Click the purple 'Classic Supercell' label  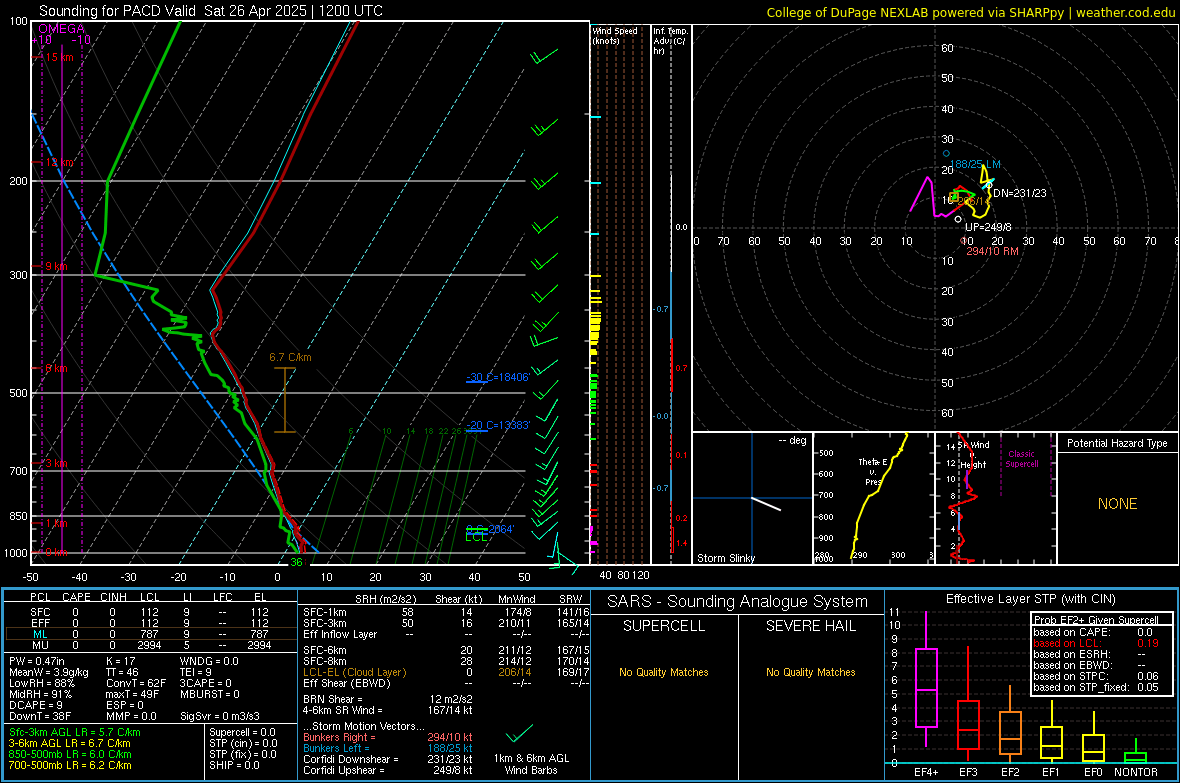click(1021, 459)
